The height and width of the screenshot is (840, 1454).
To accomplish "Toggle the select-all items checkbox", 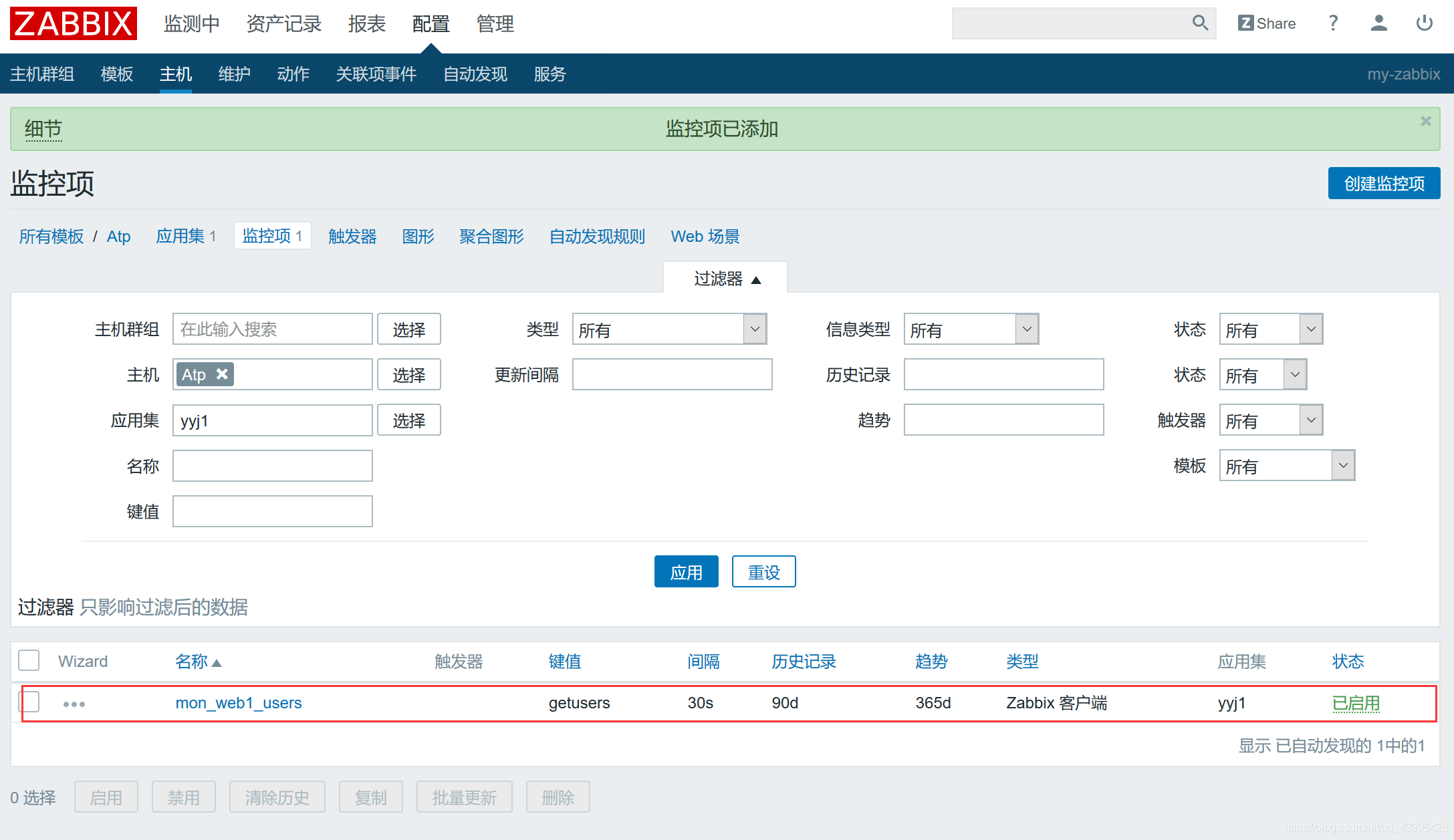I will tap(29, 660).
